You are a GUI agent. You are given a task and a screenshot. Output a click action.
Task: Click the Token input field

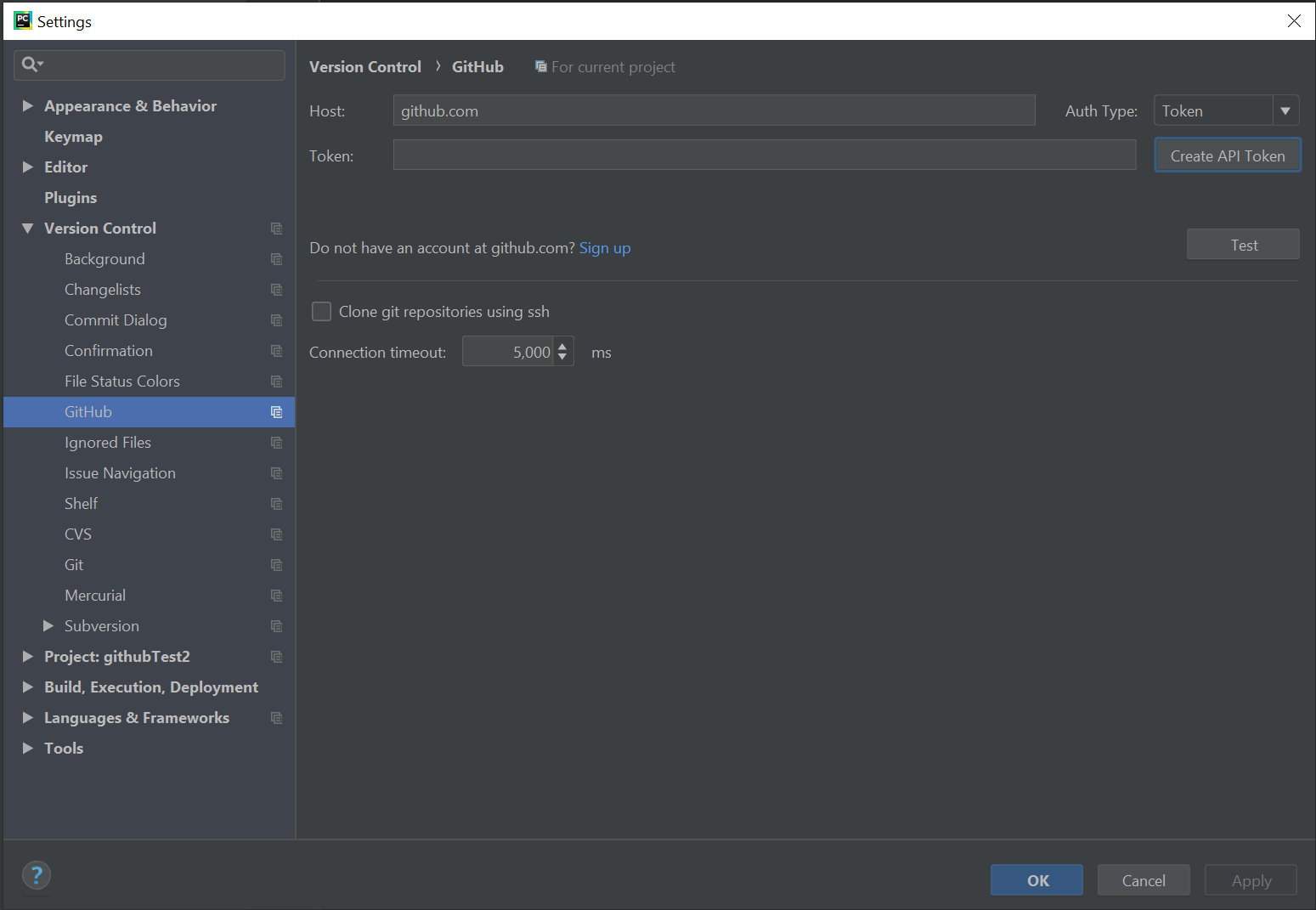[765, 155]
